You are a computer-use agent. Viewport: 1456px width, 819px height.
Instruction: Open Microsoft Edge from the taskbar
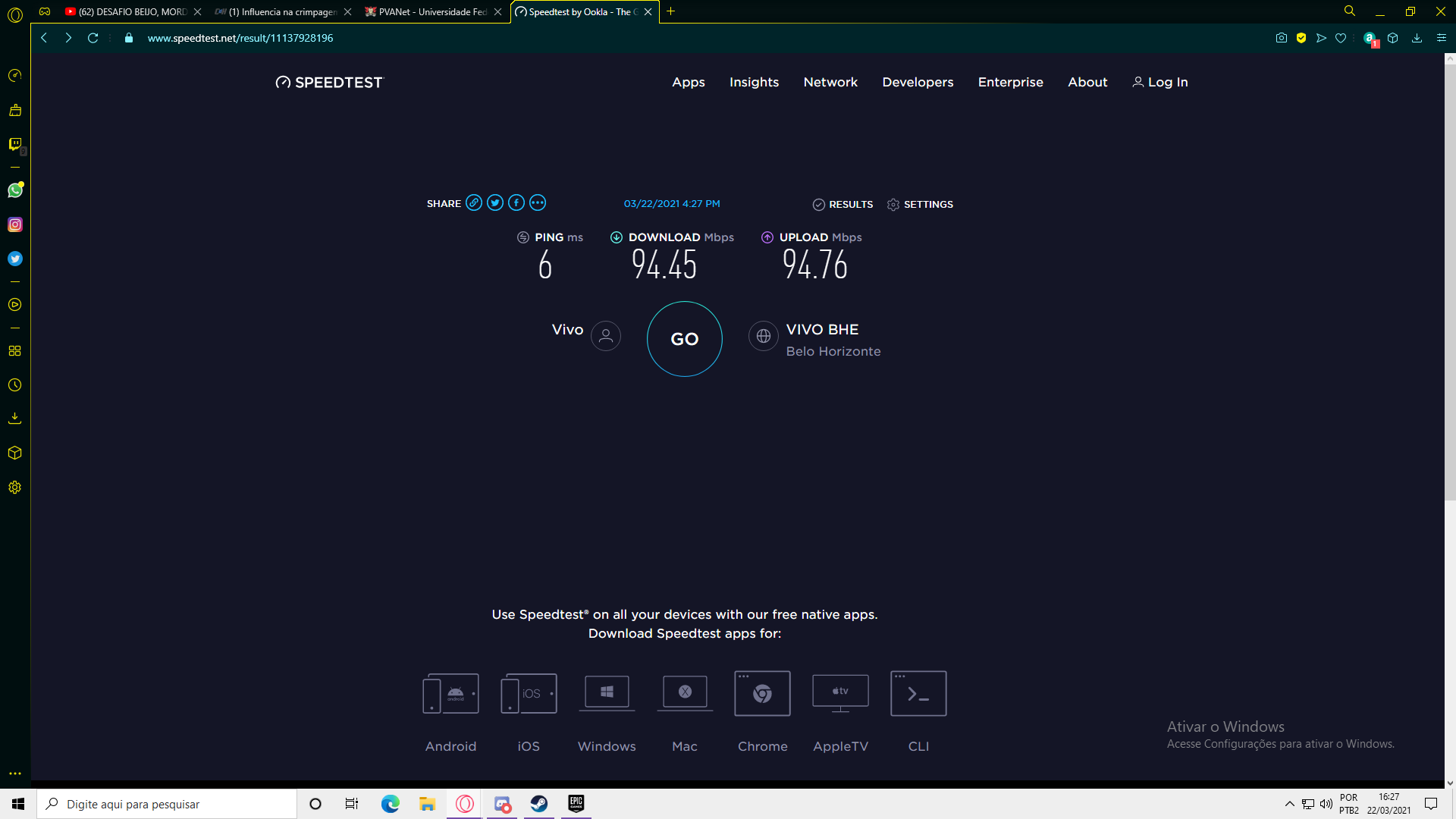[391, 804]
